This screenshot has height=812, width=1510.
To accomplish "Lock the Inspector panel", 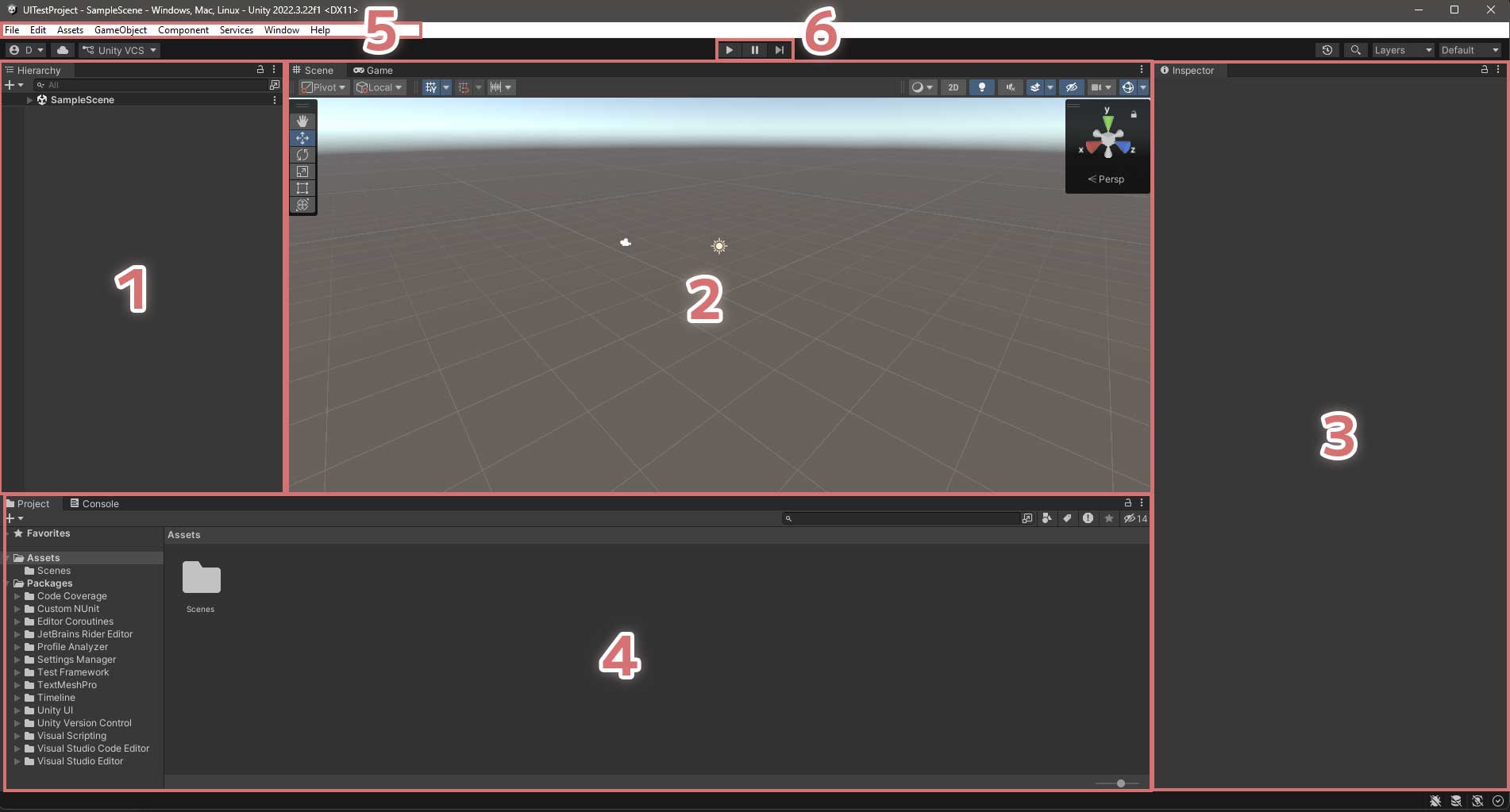I will (x=1485, y=70).
